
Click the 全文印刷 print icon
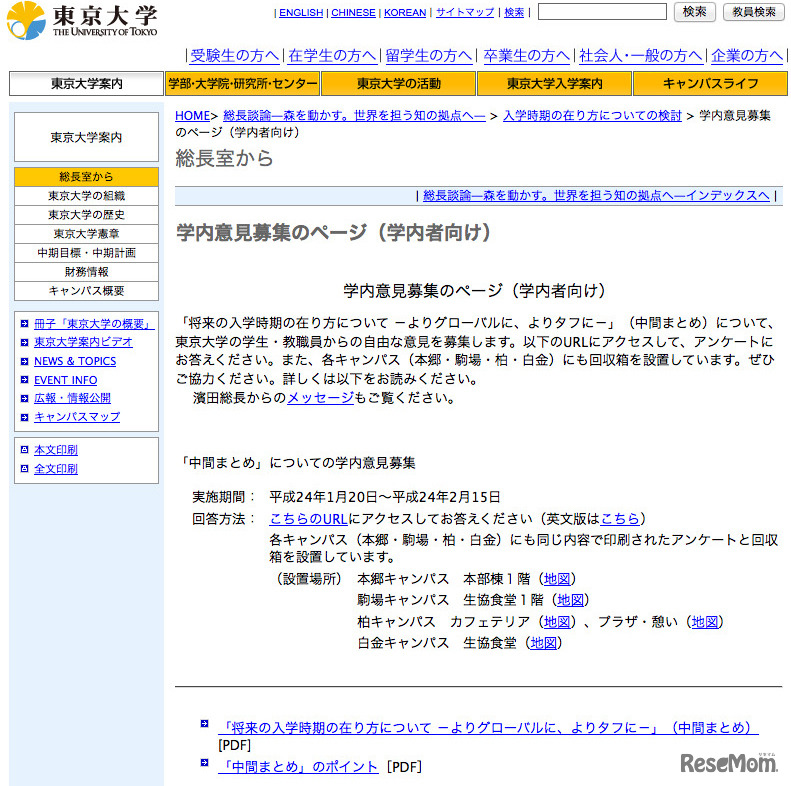pyautogui.click(x=25, y=469)
